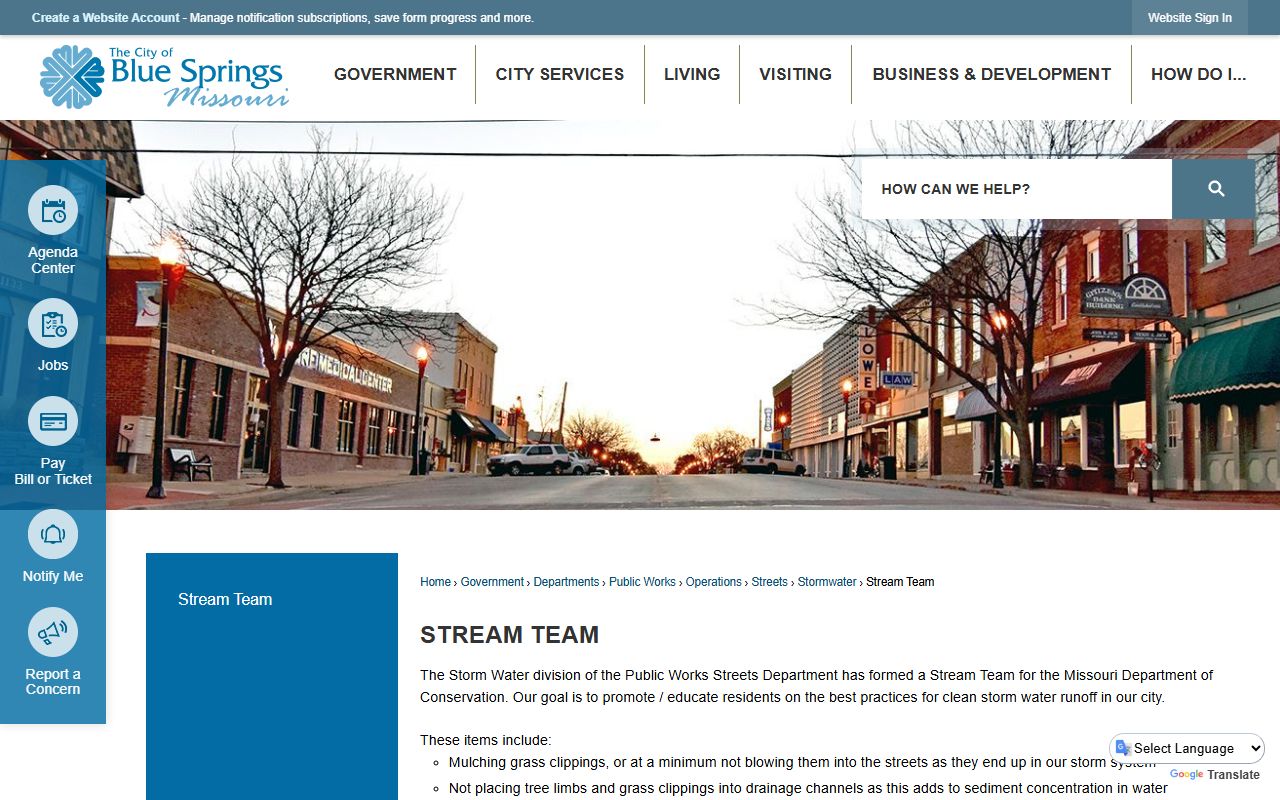Click the Create a Website Account link
The height and width of the screenshot is (800, 1280).
pyautogui.click(x=106, y=18)
